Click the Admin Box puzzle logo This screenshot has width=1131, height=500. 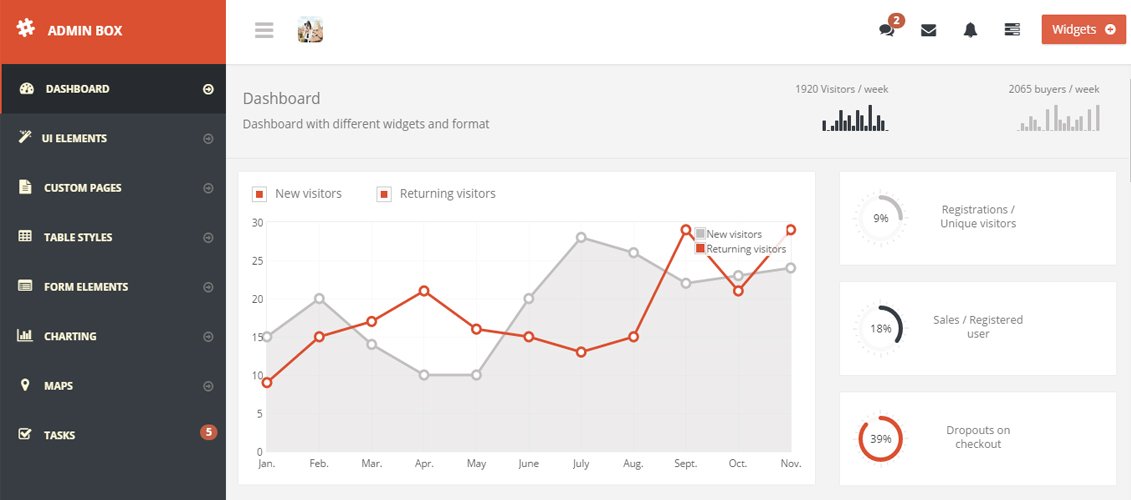pyautogui.click(x=25, y=29)
